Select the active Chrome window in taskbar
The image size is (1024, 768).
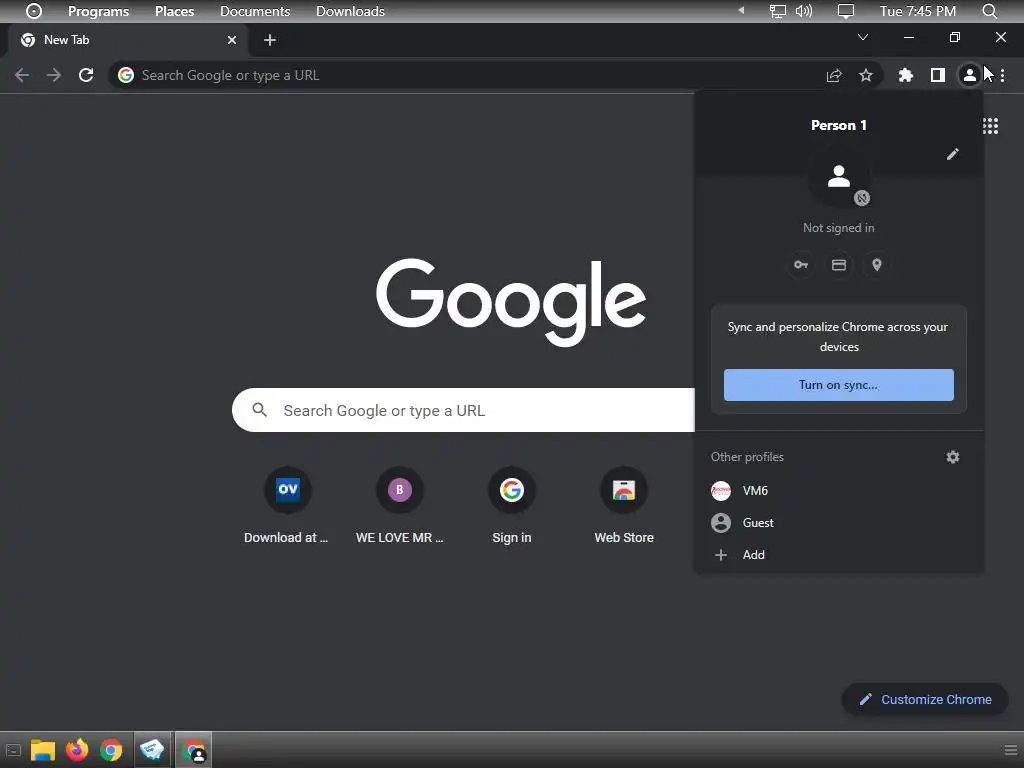pos(193,750)
